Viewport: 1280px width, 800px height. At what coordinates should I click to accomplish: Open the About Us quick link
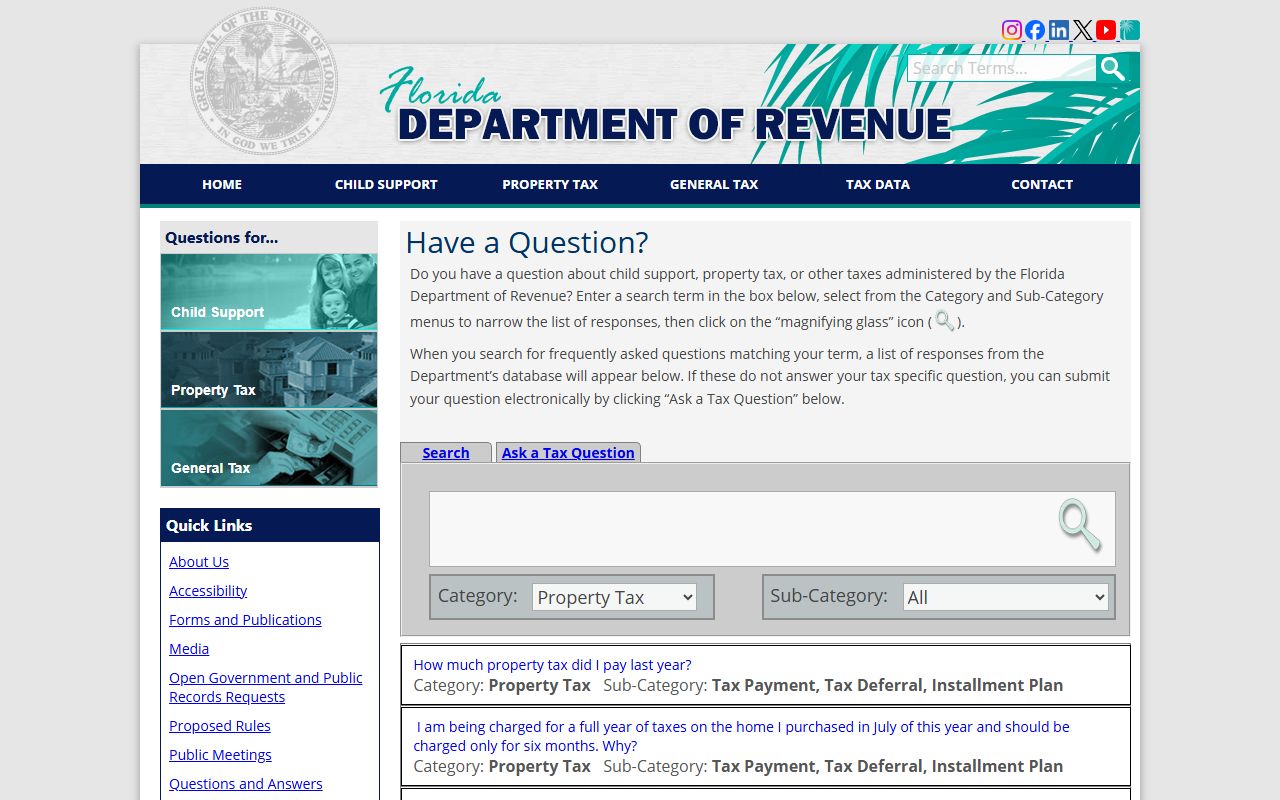(x=199, y=562)
